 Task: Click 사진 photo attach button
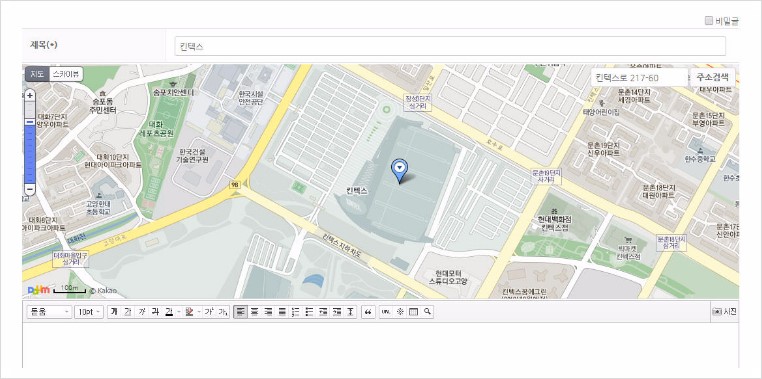725,312
